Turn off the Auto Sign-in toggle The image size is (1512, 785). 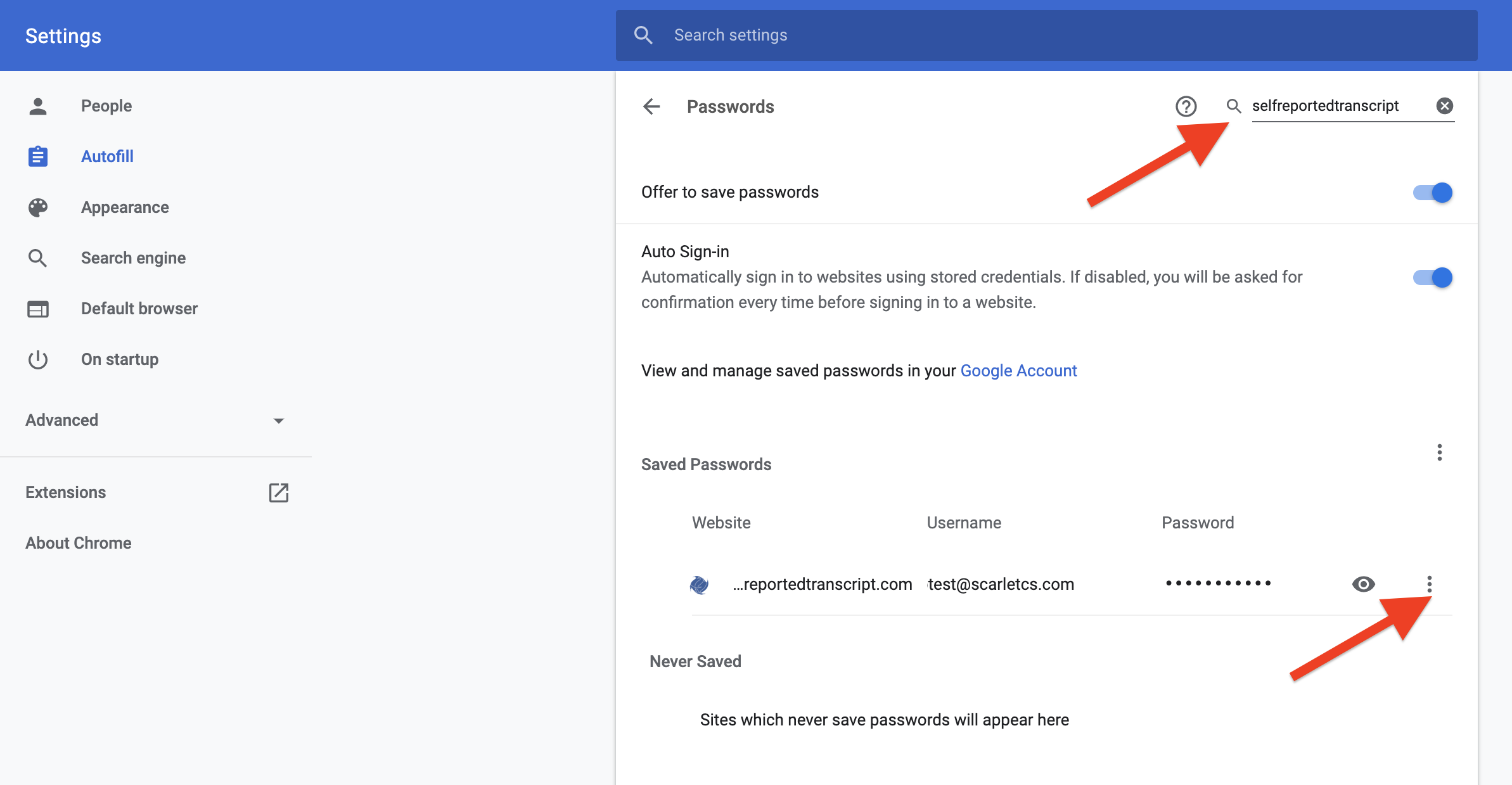pyautogui.click(x=1433, y=278)
